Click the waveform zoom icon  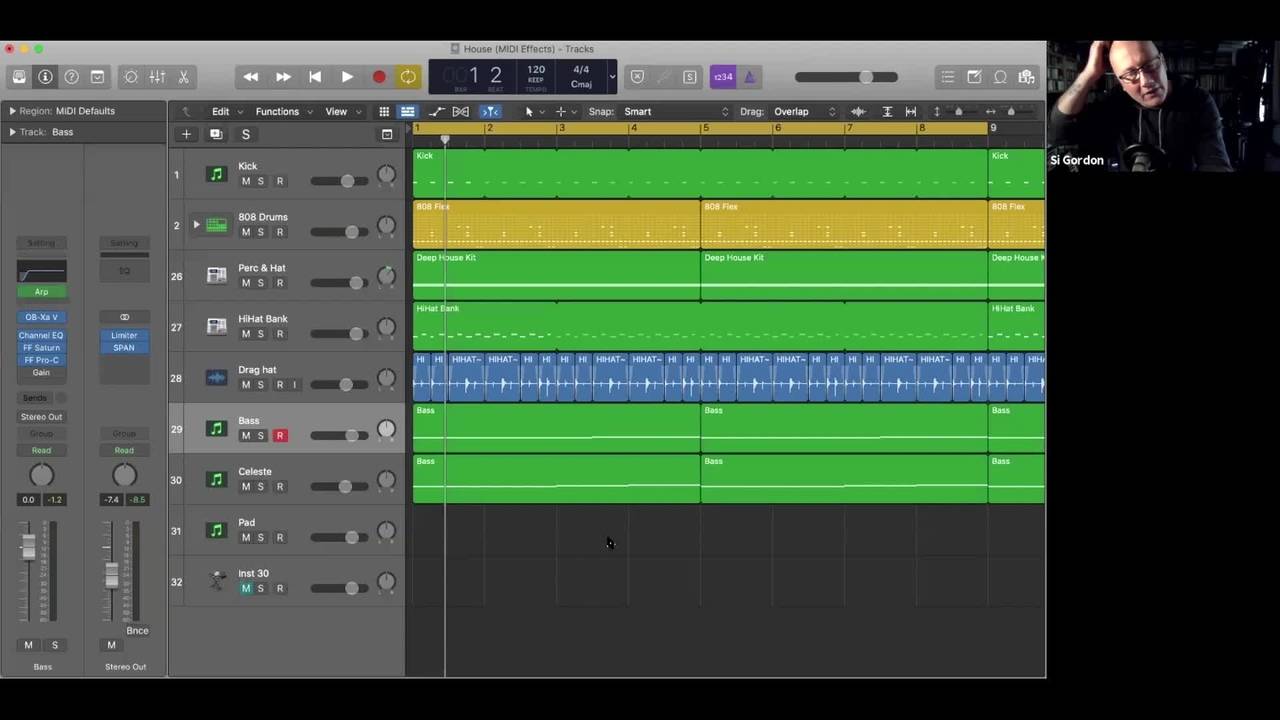click(858, 112)
